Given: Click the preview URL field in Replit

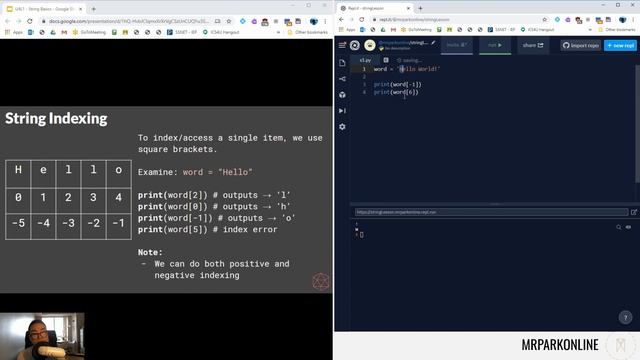Looking at the screenshot, I should pos(491,212).
